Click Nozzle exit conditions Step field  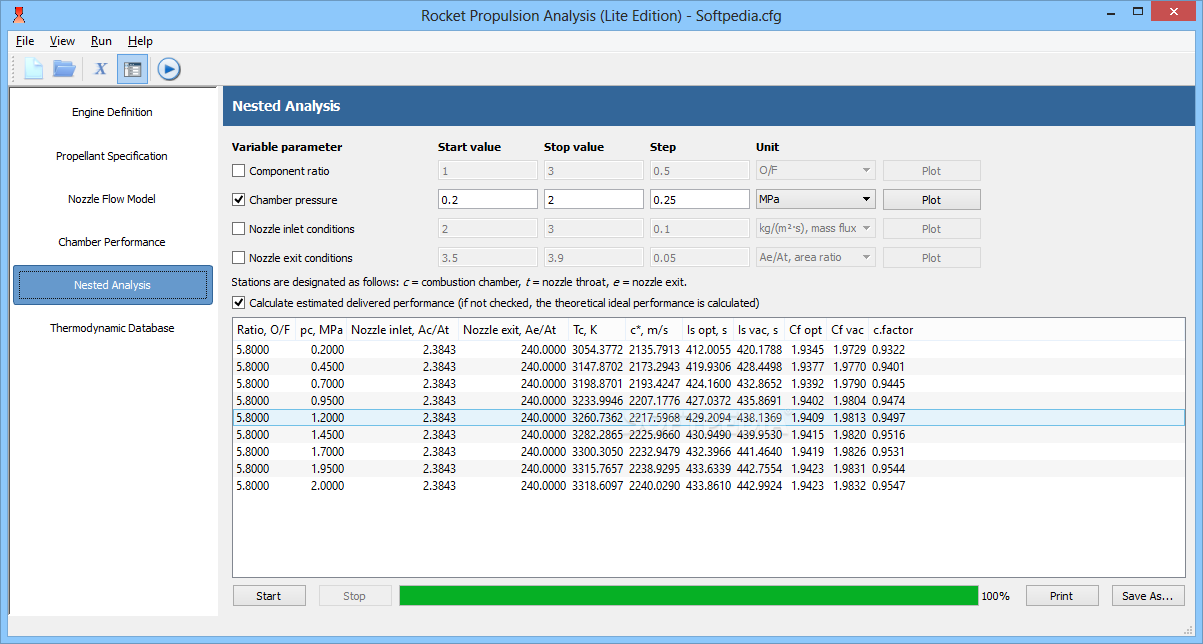tap(699, 258)
